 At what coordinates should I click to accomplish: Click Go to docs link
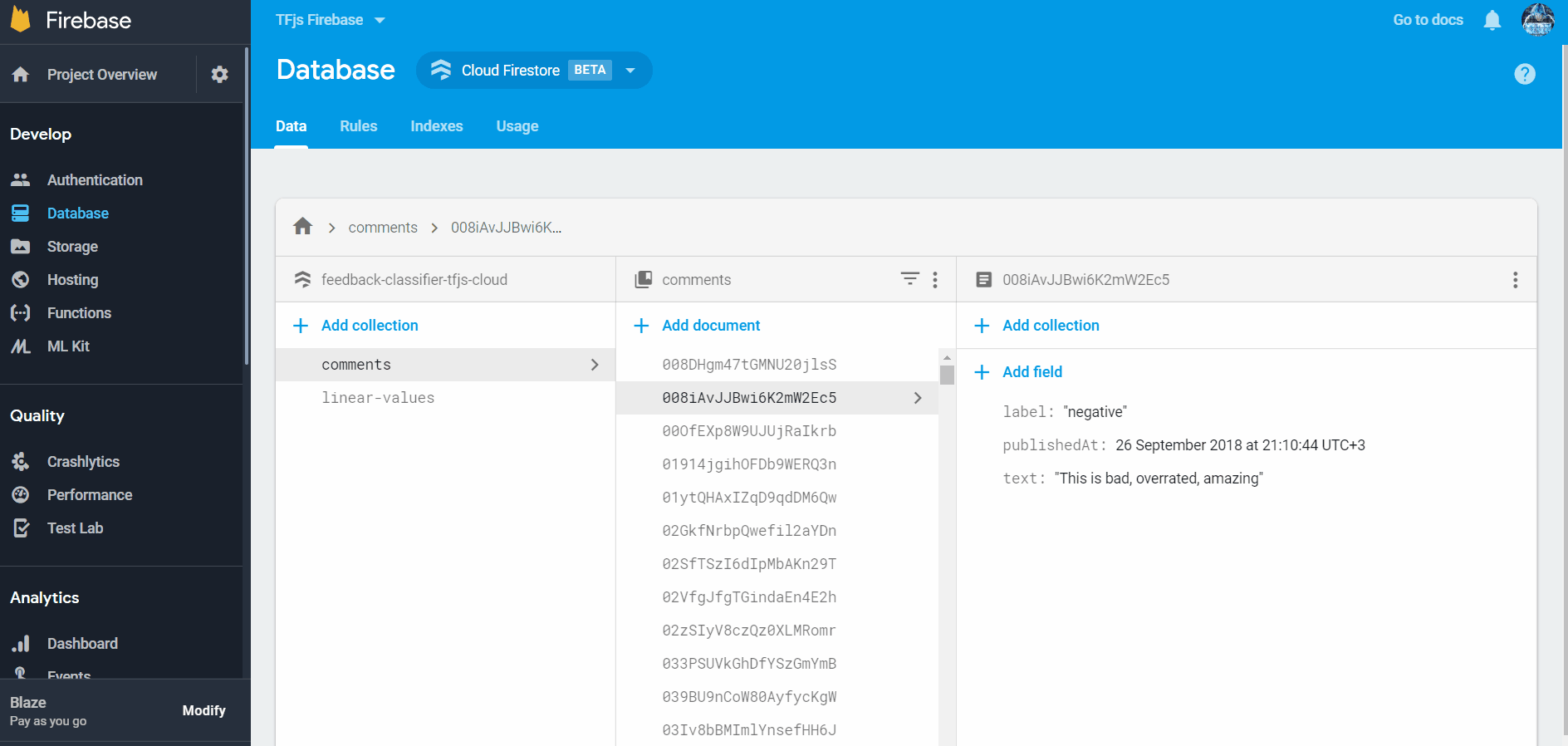(1428, 20)
